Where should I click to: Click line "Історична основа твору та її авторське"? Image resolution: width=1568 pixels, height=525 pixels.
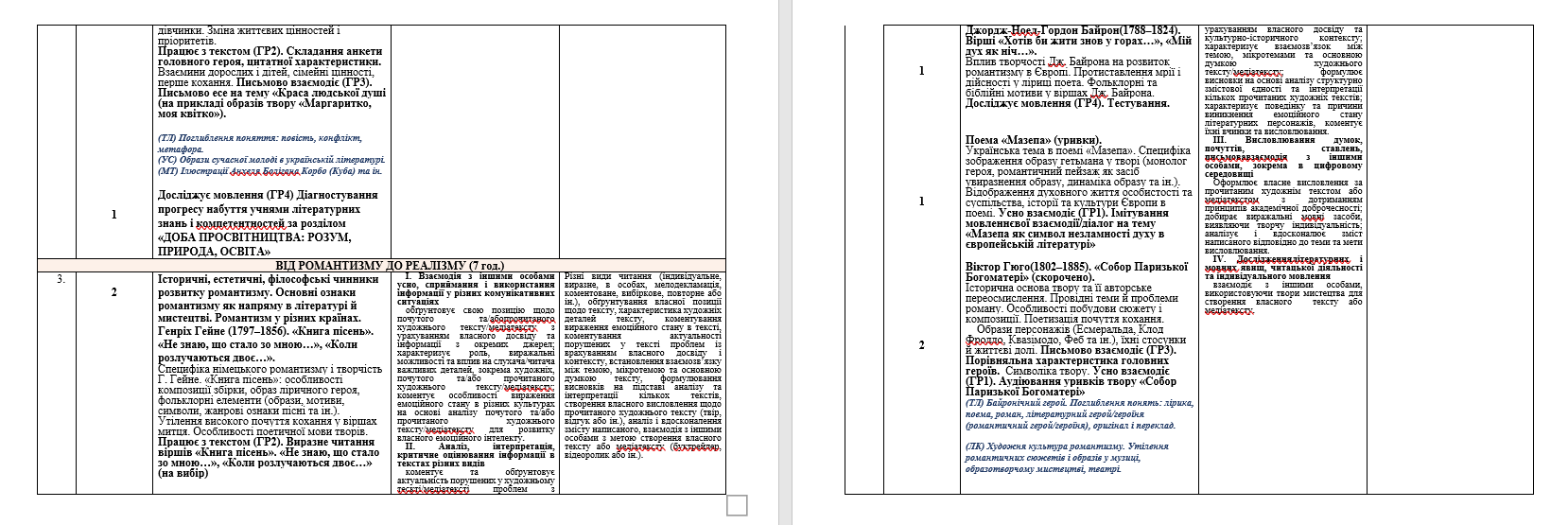click(x=1058, y=288)
